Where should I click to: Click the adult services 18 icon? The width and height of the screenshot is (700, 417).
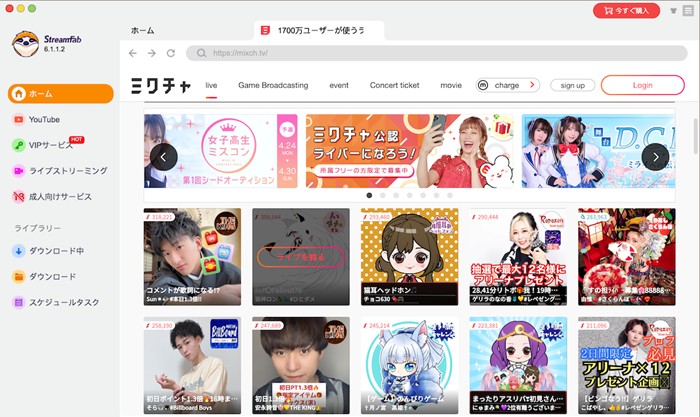tap(18, 196)
